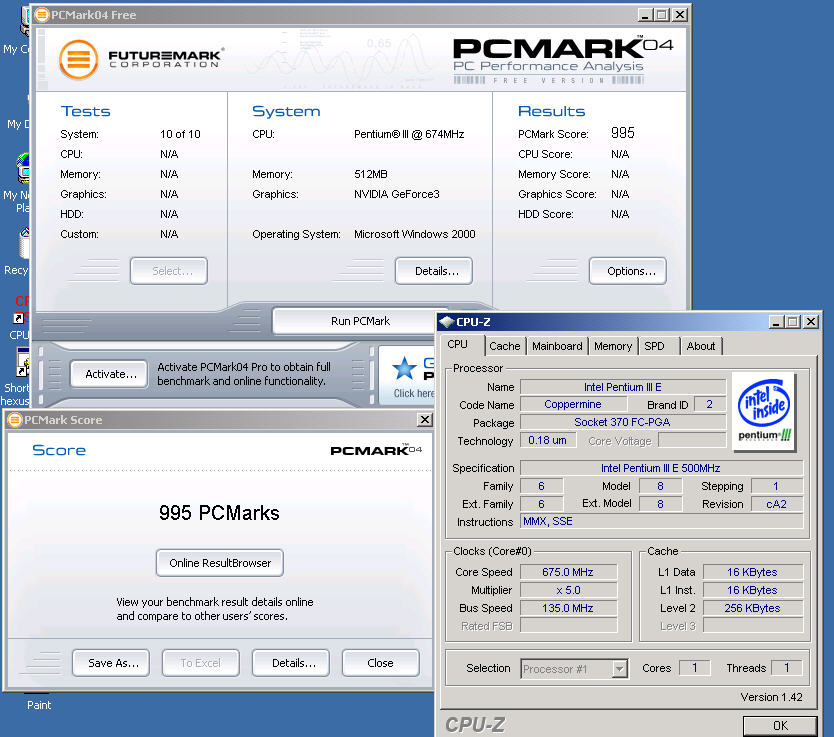Screen dimensions: 834x737
Task: Click the PCMark Score title bar icon
Action: click(x=15, y=420)
